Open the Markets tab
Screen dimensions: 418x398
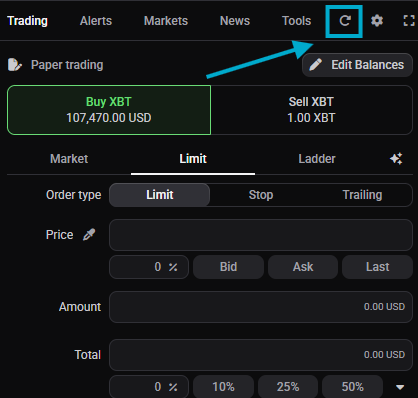[166, 21]
